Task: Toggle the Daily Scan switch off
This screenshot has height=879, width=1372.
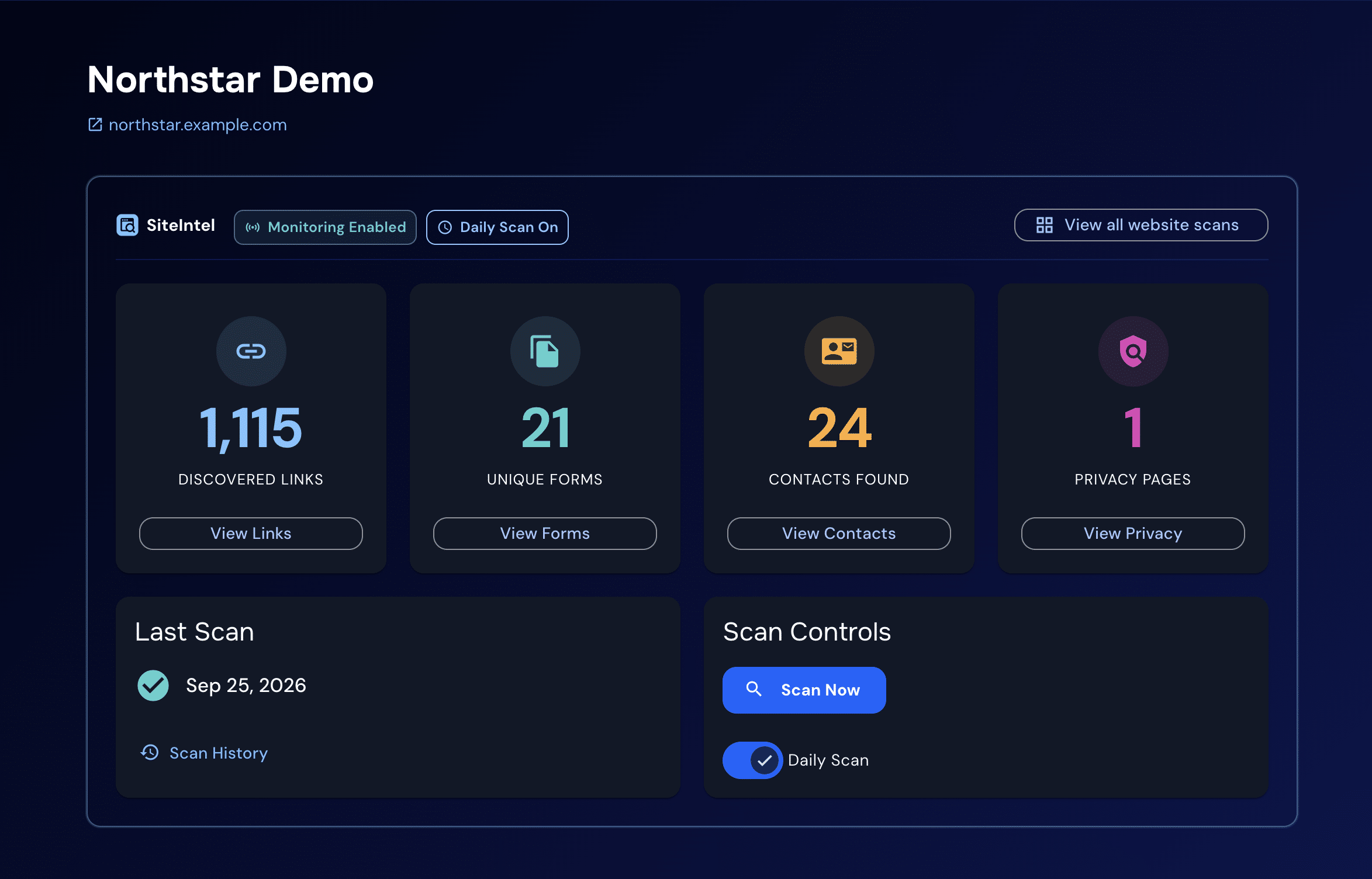Action: tap(752, 760)
